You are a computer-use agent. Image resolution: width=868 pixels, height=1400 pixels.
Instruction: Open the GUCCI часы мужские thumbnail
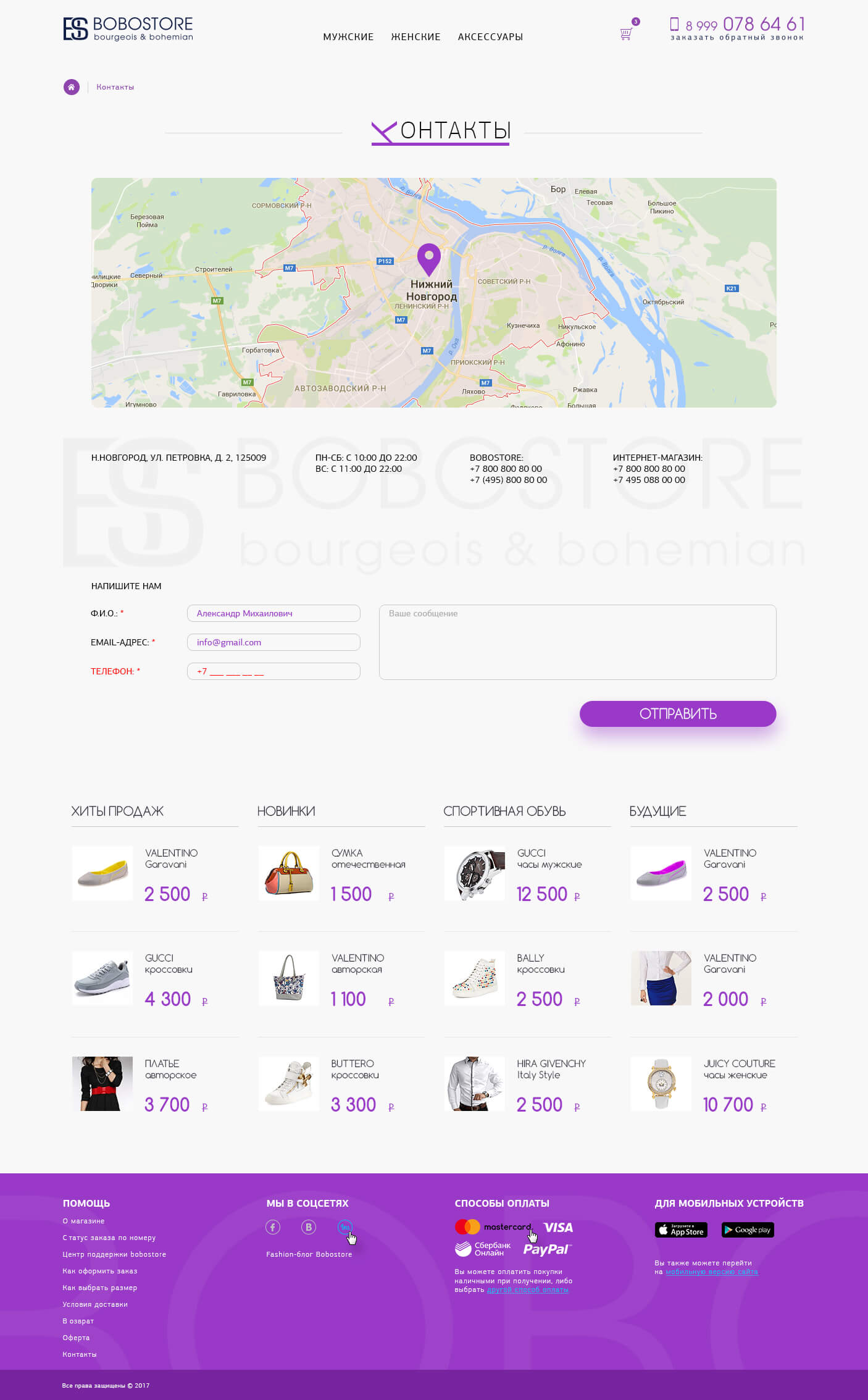(475, 873)
